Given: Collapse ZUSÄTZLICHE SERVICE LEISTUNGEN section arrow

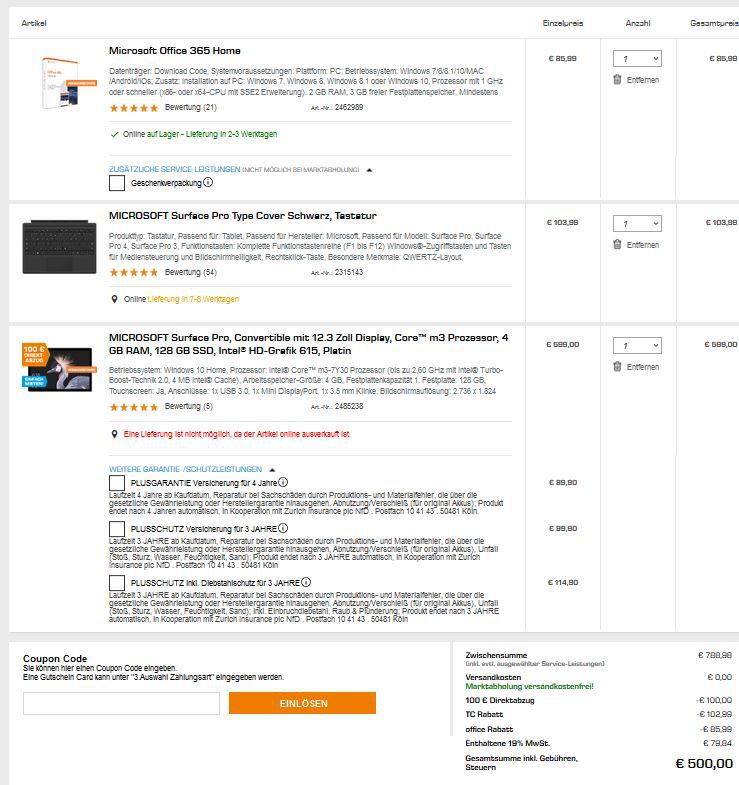Looking at the screenshot, I should 369,170.
